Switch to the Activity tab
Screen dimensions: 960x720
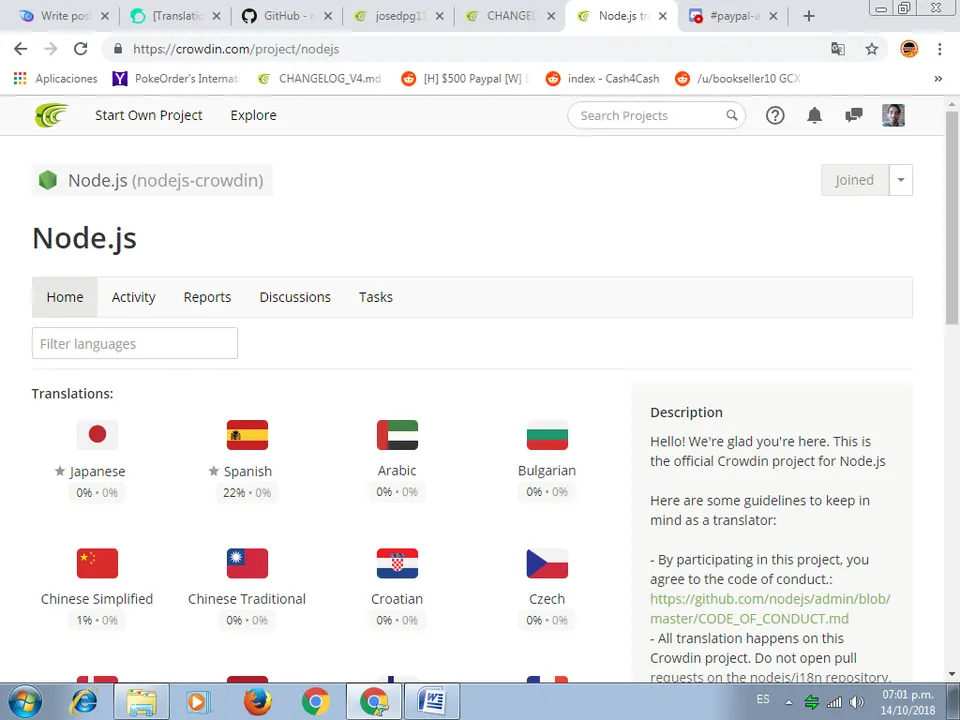click(133, 297)
